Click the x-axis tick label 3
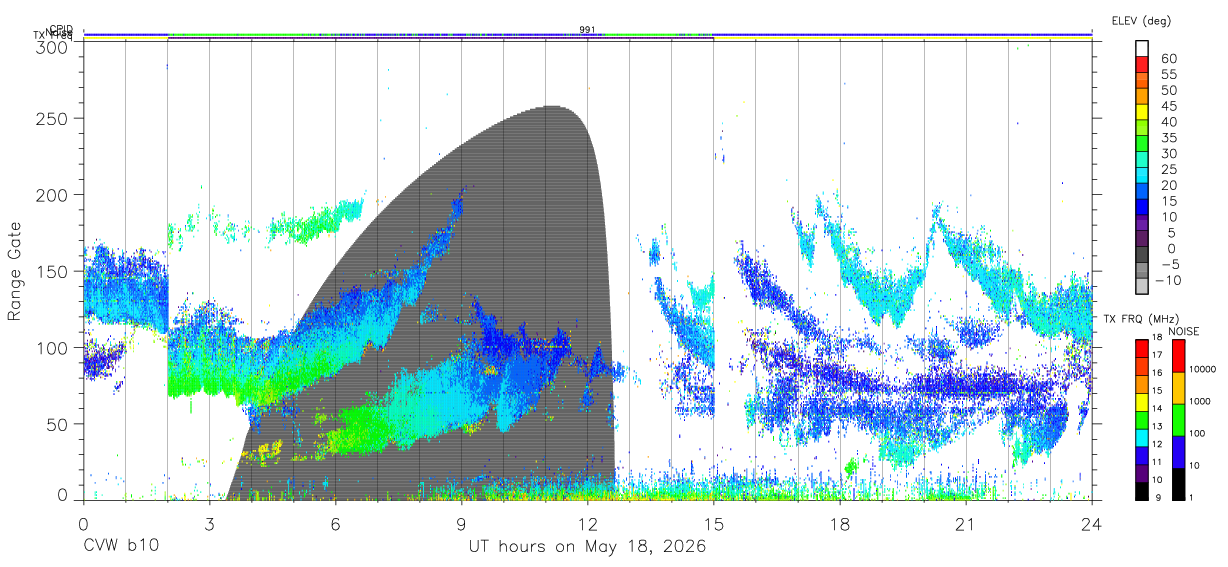 pyautogui.click(x=209, y=524)
